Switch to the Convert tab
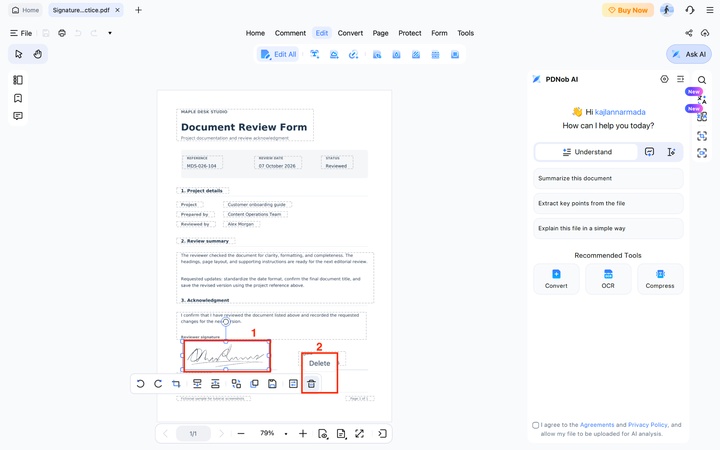720x450 pixels. click(350, 33)
